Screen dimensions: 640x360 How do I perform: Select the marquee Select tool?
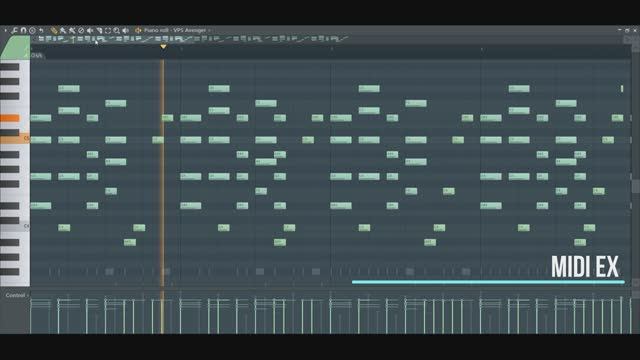[108, 30]
